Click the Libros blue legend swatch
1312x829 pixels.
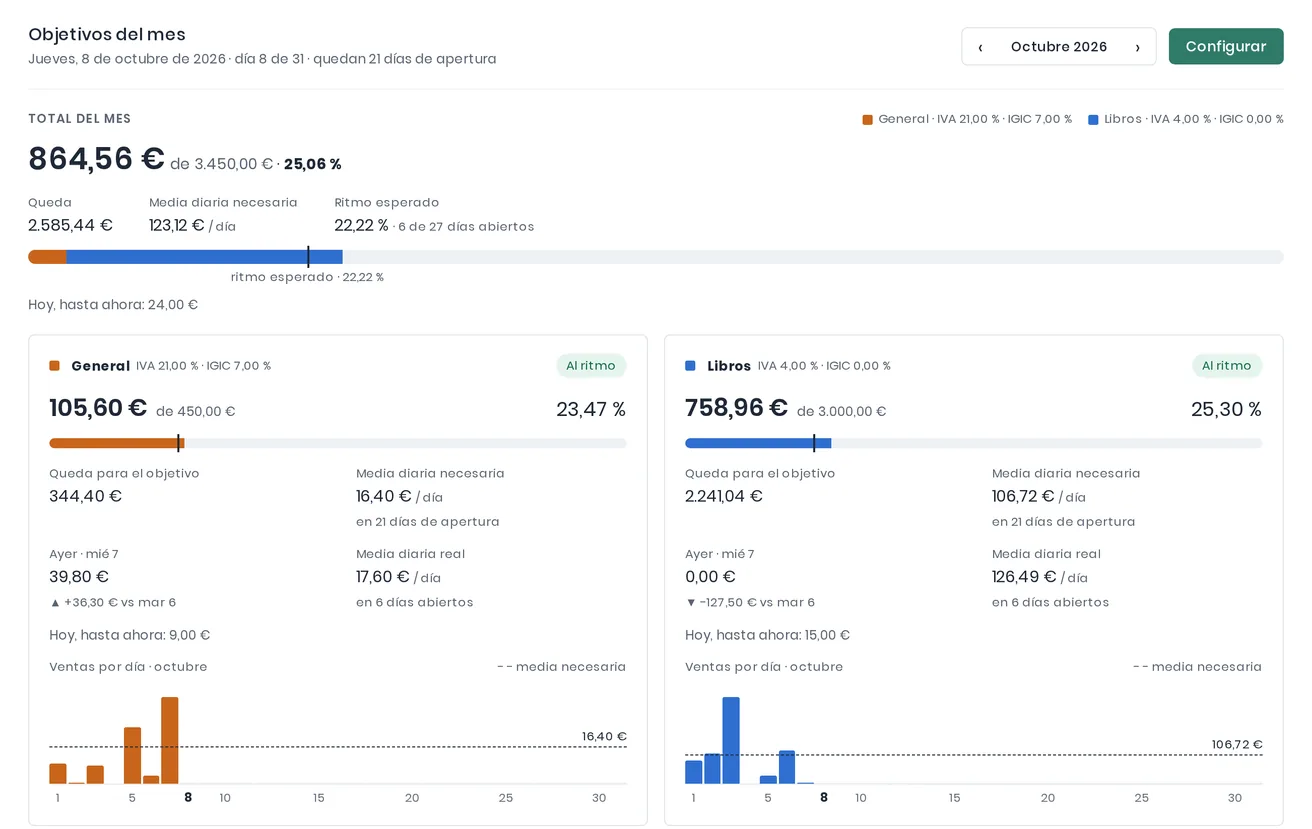click(x=1093, y=119)
